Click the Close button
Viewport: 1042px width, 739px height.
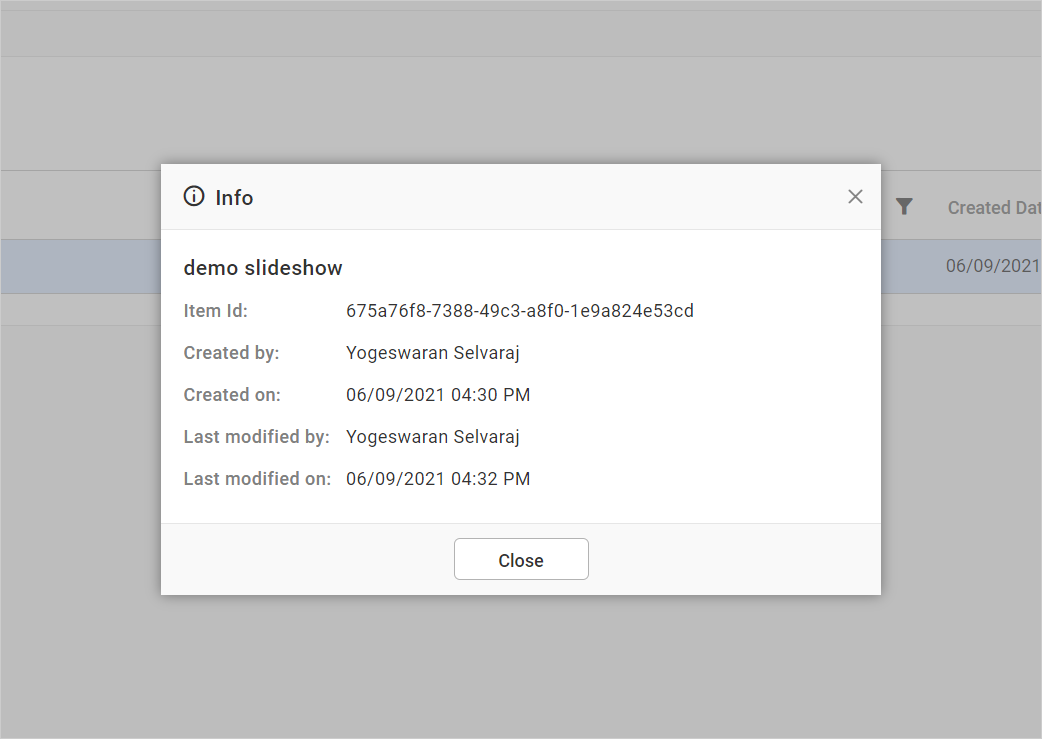click(521, 559)
